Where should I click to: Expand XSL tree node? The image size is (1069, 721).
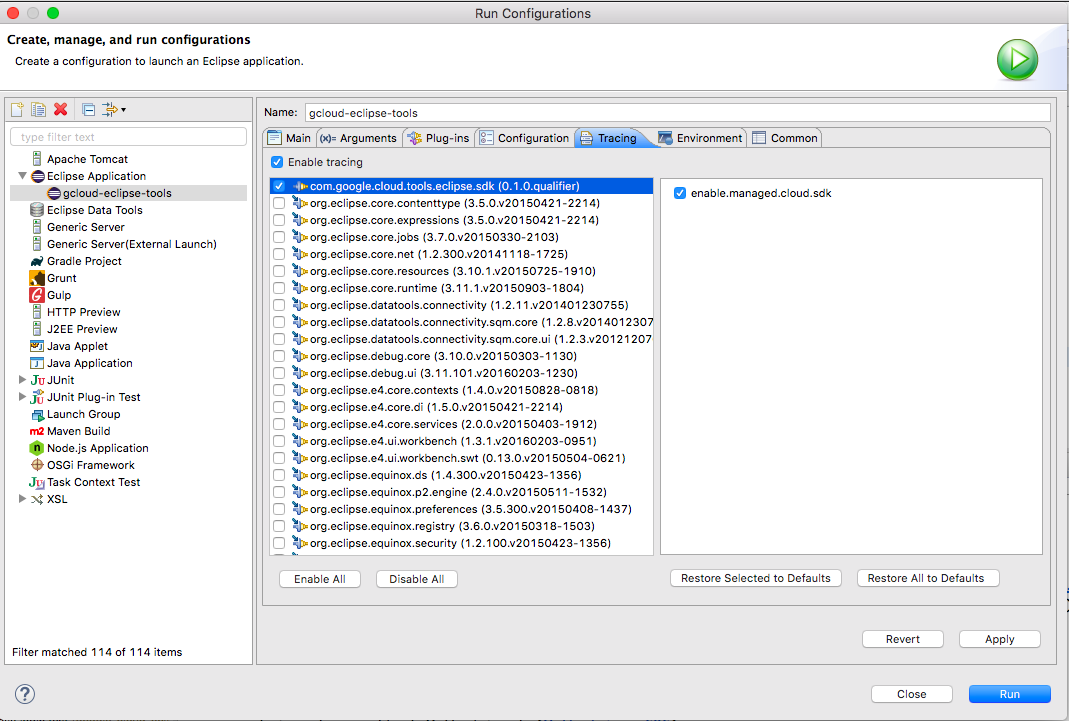[22, 499]
